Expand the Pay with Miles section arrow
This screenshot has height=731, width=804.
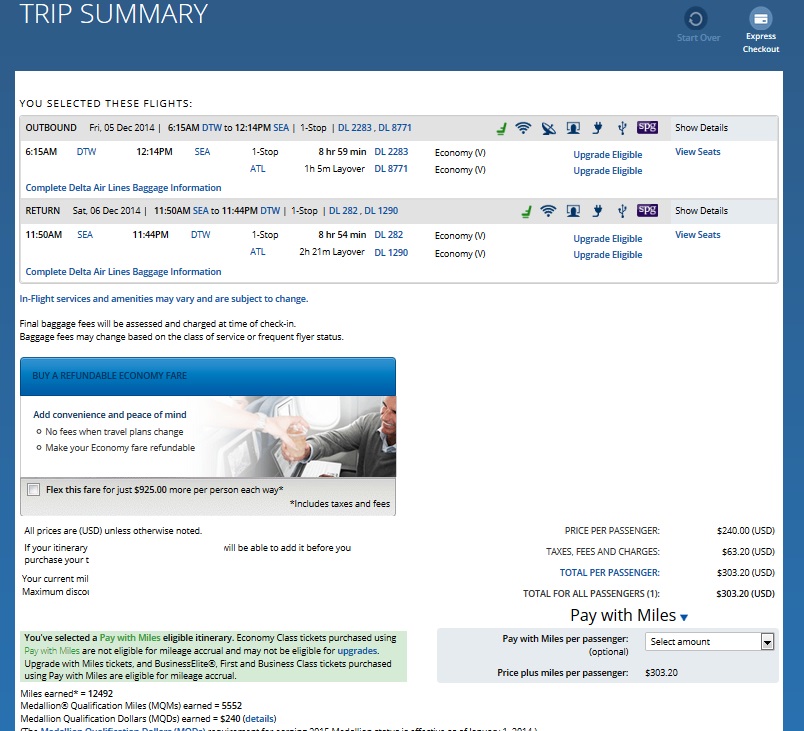coord(684,618)
